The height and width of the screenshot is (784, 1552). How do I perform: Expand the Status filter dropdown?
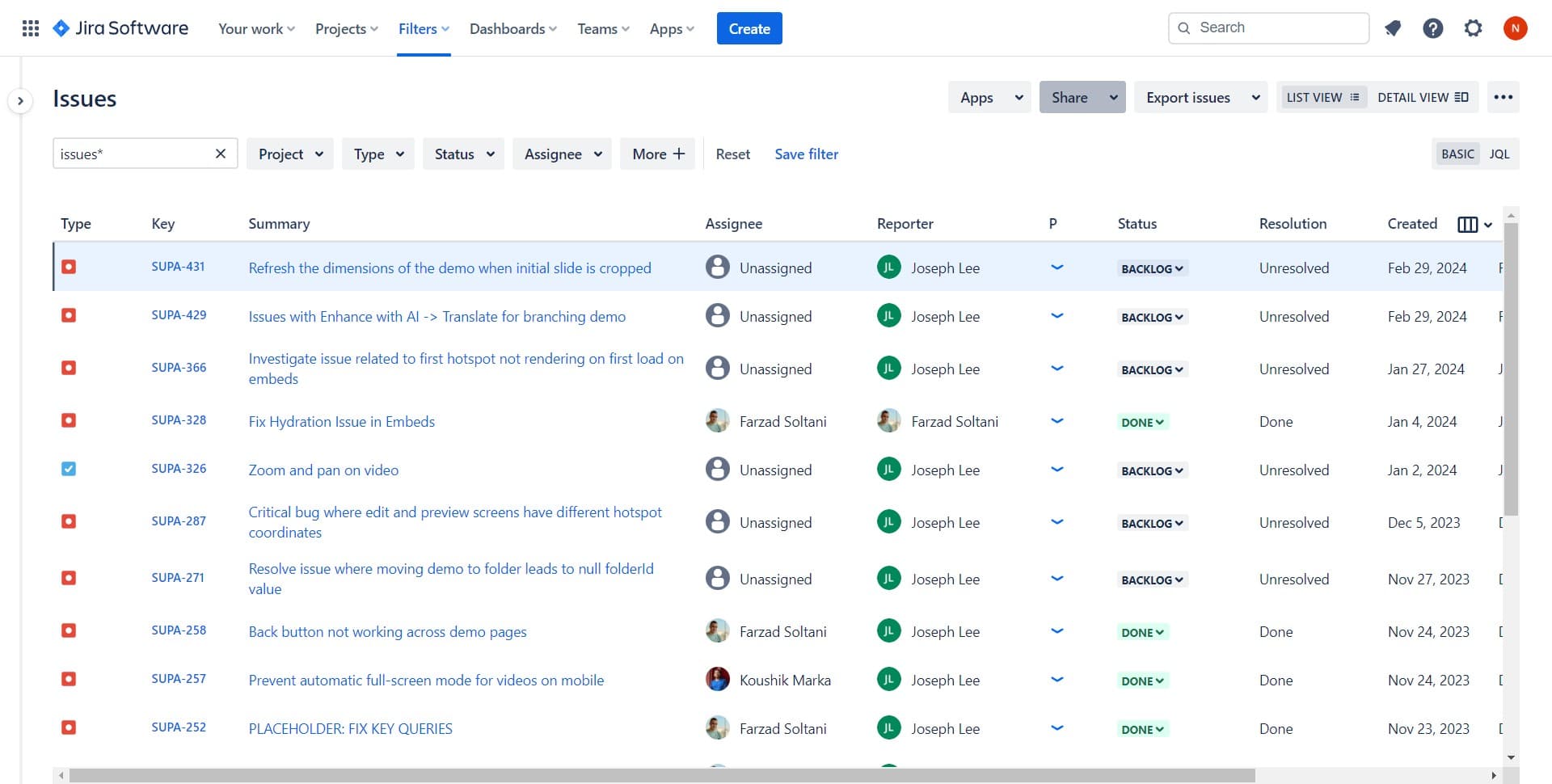464,154
